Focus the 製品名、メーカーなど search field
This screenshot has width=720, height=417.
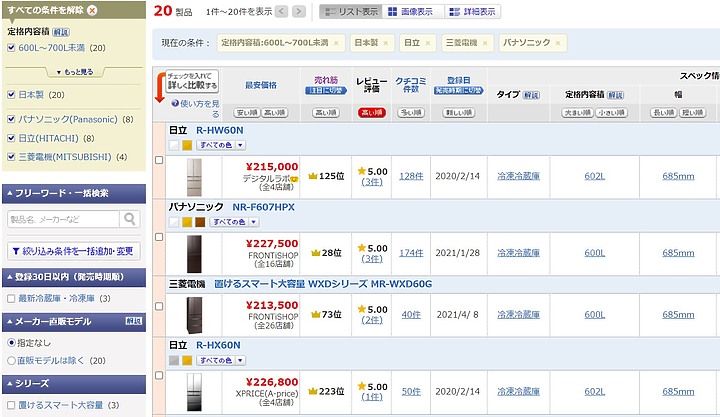(x=63, y=219)
